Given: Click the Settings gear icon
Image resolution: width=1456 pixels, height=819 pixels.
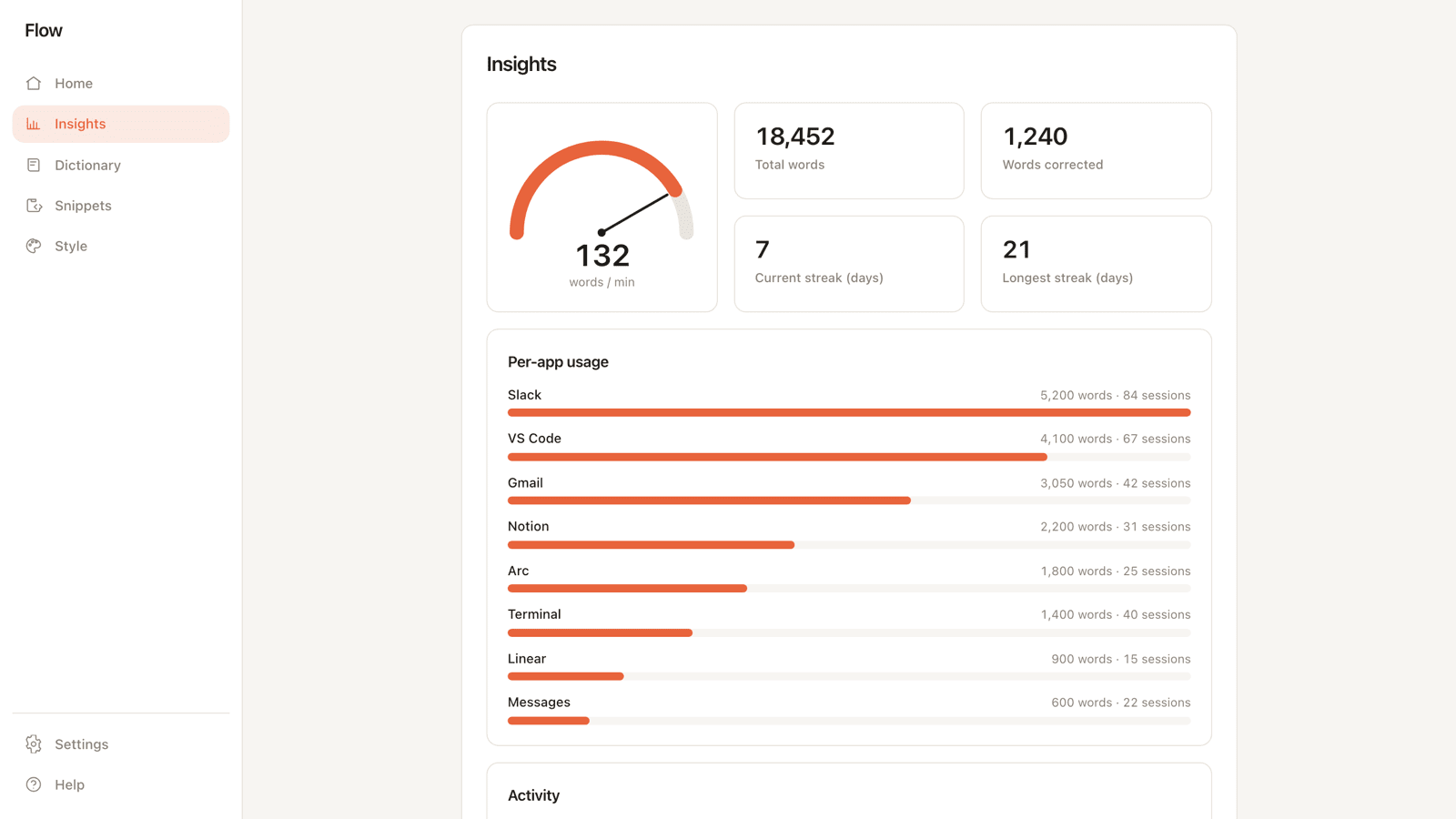Looking at the screenshot, I should point(34,744).
